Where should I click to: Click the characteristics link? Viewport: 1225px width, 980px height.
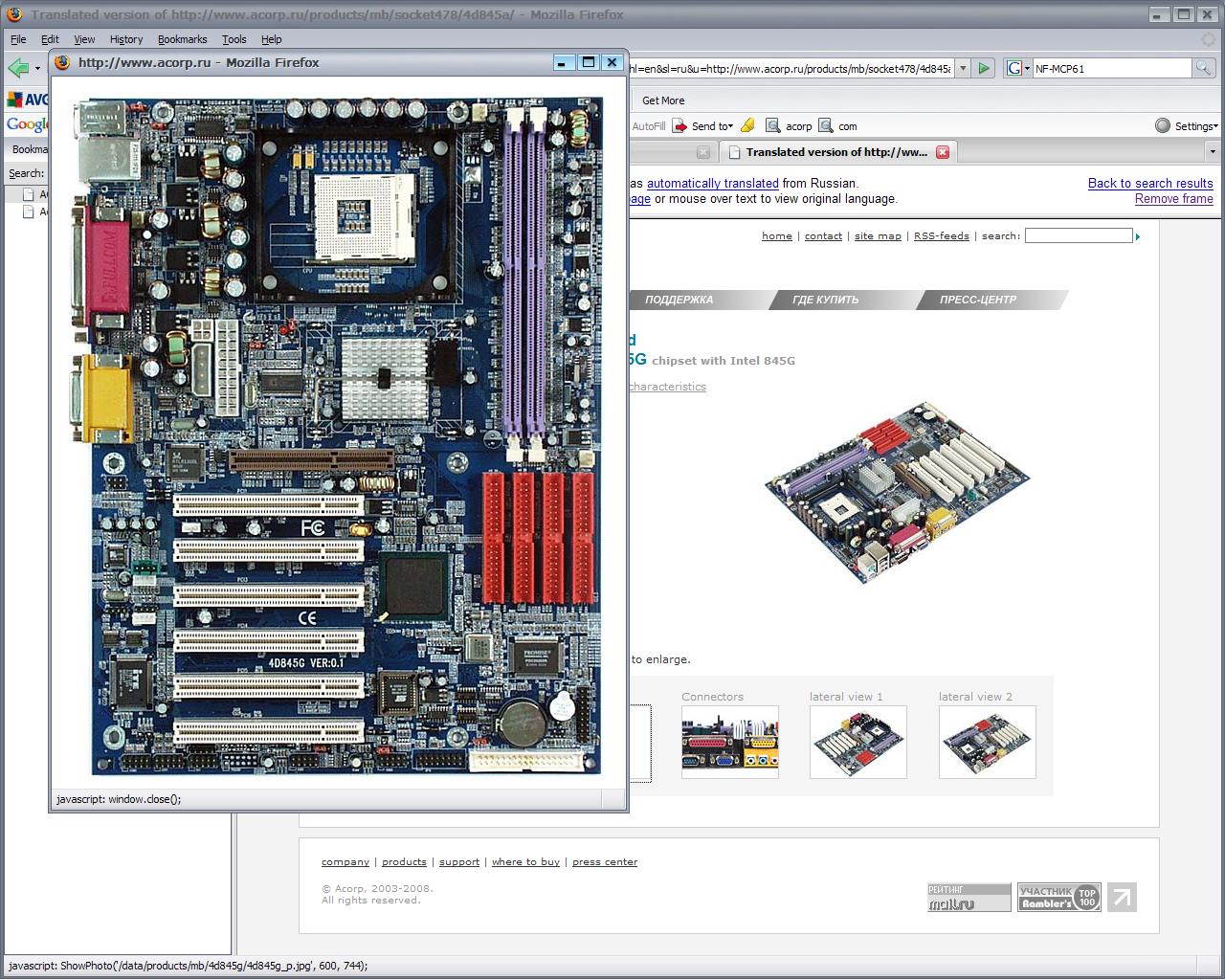[x=668, y=387]
